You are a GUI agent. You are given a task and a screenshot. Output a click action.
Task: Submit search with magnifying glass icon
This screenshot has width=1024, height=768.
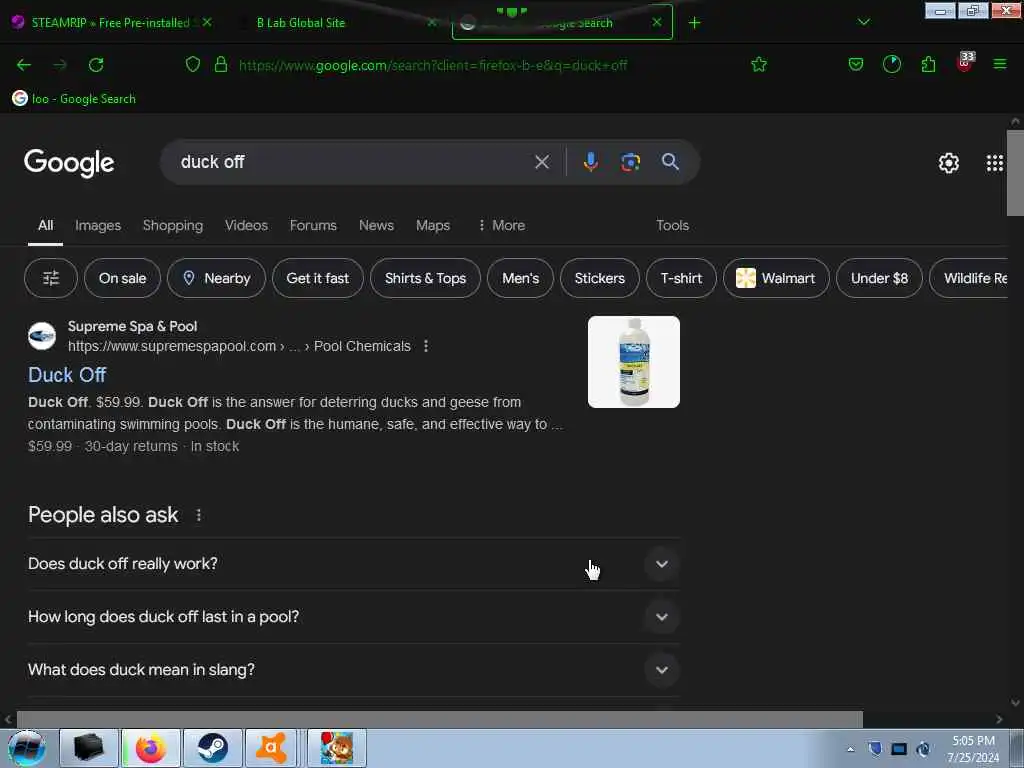670,162
